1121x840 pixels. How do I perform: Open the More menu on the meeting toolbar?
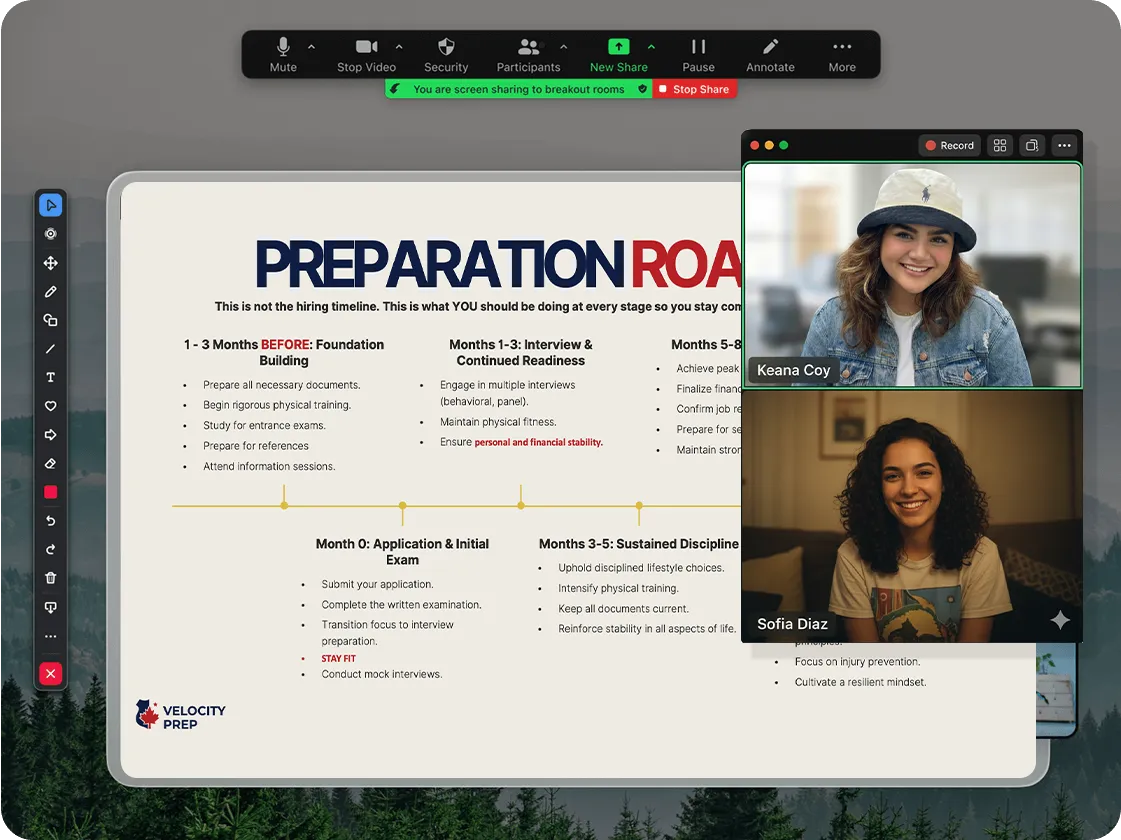841,47
